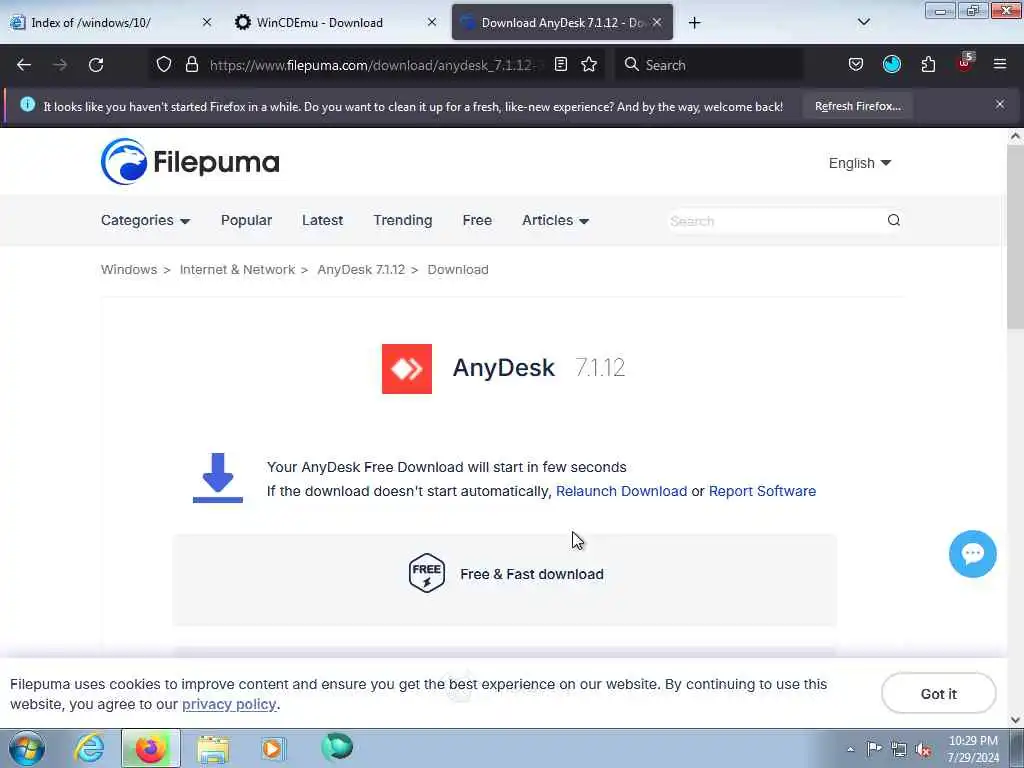Go back with the browser back arrow
Image resolution: width=1024 pixels, height=768 pixels.
coord(24,65)
